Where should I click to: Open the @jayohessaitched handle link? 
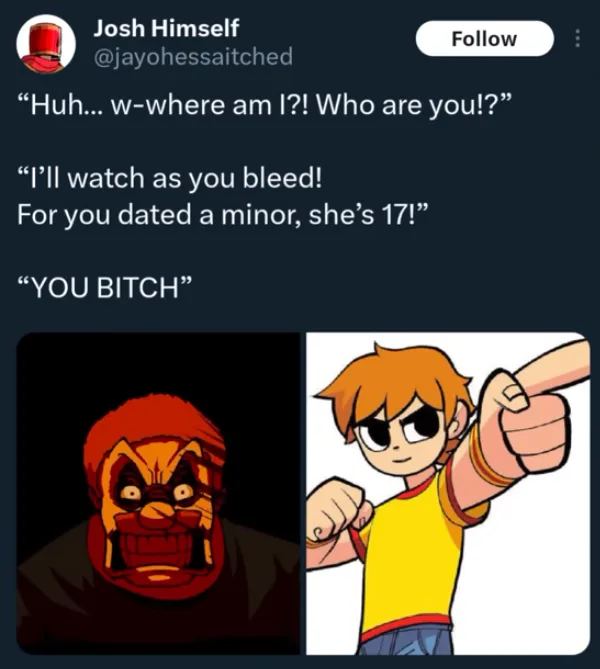click(x=193, y=56)
